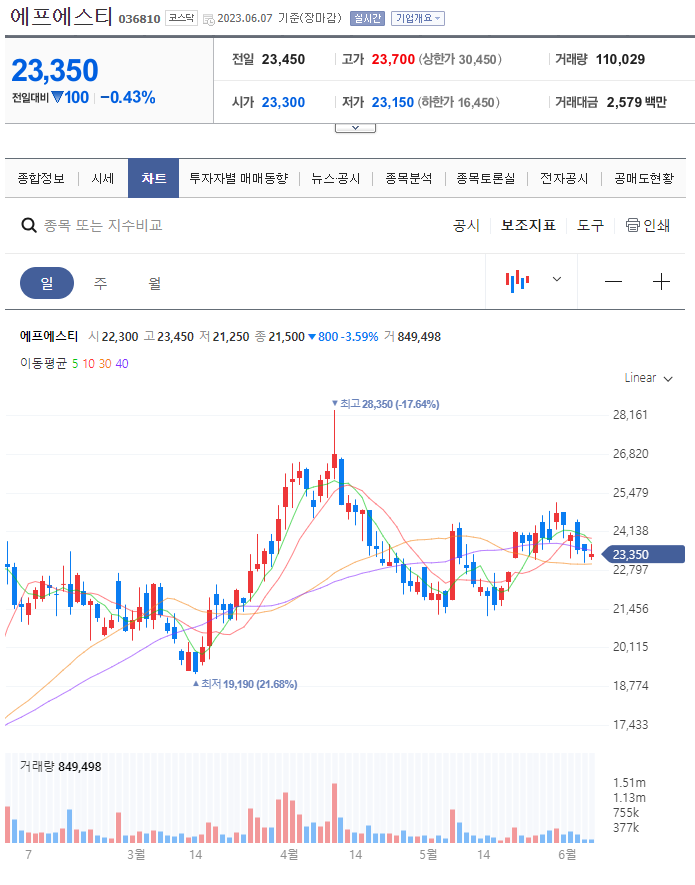Viewport: 695px width, 885px height.
Task: Click the 이동평균 label
Action: 43,363
